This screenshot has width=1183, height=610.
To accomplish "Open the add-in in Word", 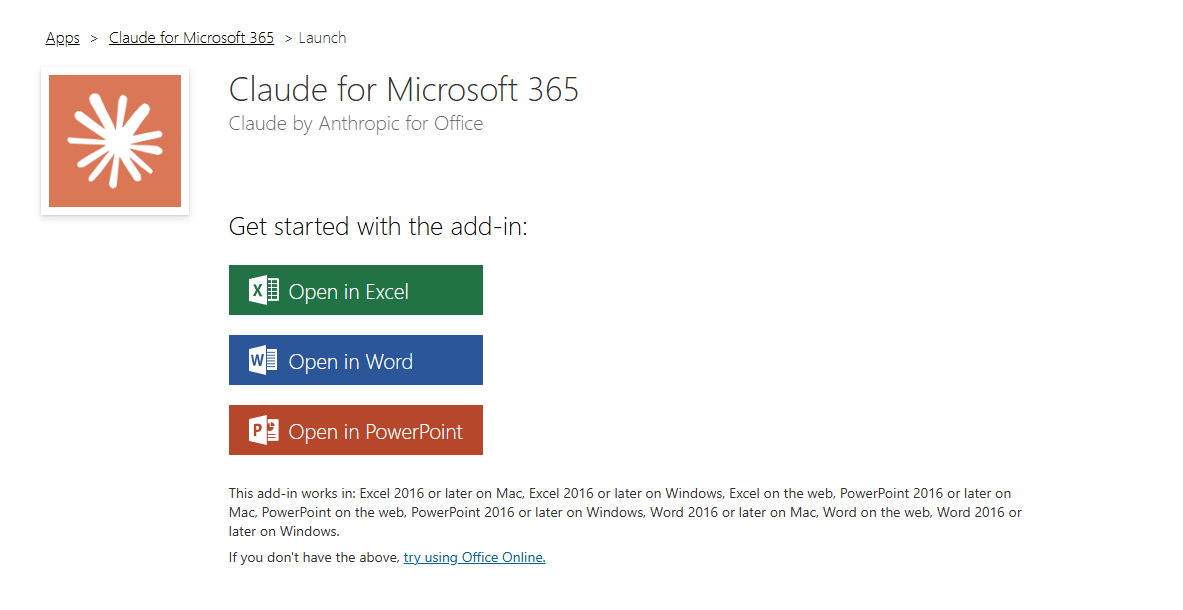I will tap(355, 360).
